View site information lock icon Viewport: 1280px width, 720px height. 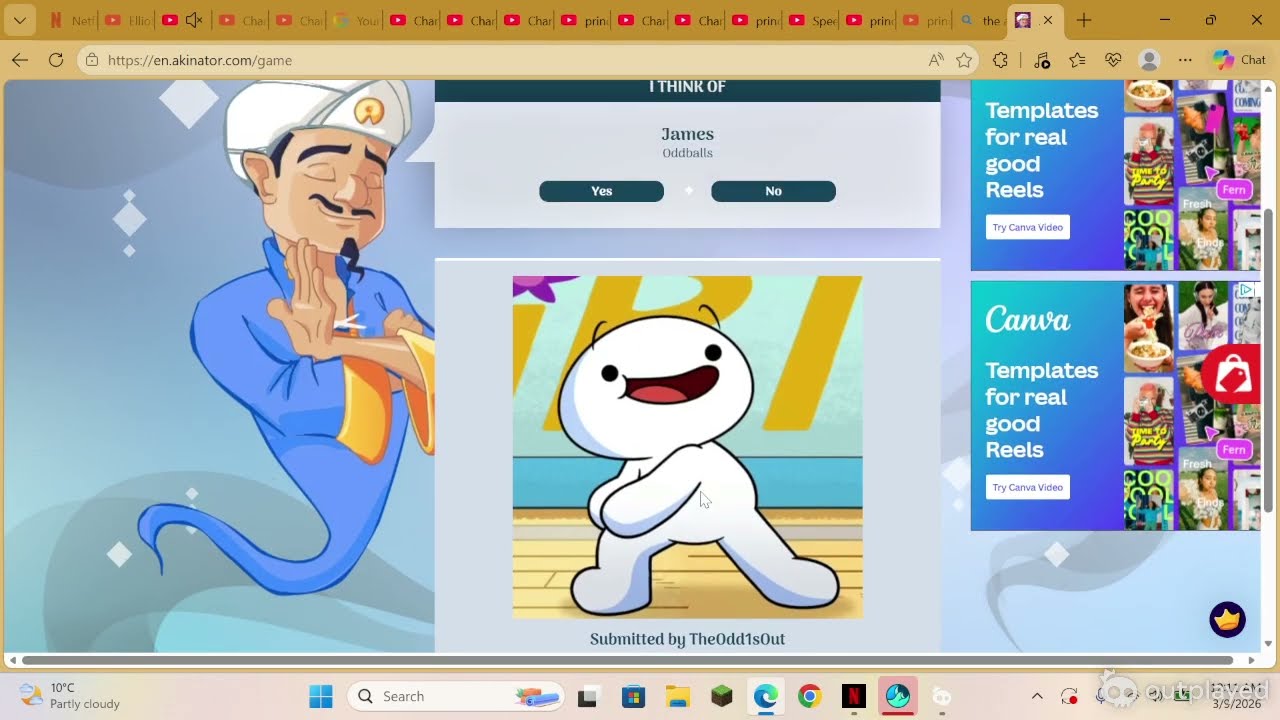coord(92,60)
